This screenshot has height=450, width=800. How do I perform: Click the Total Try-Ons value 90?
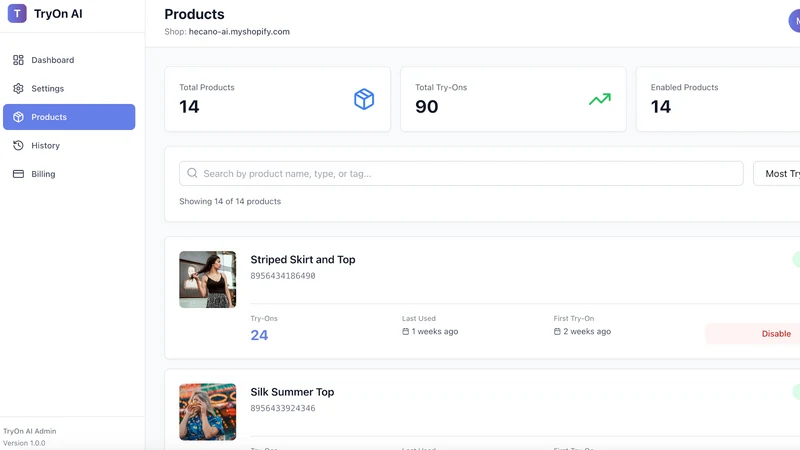coord(427,107)
